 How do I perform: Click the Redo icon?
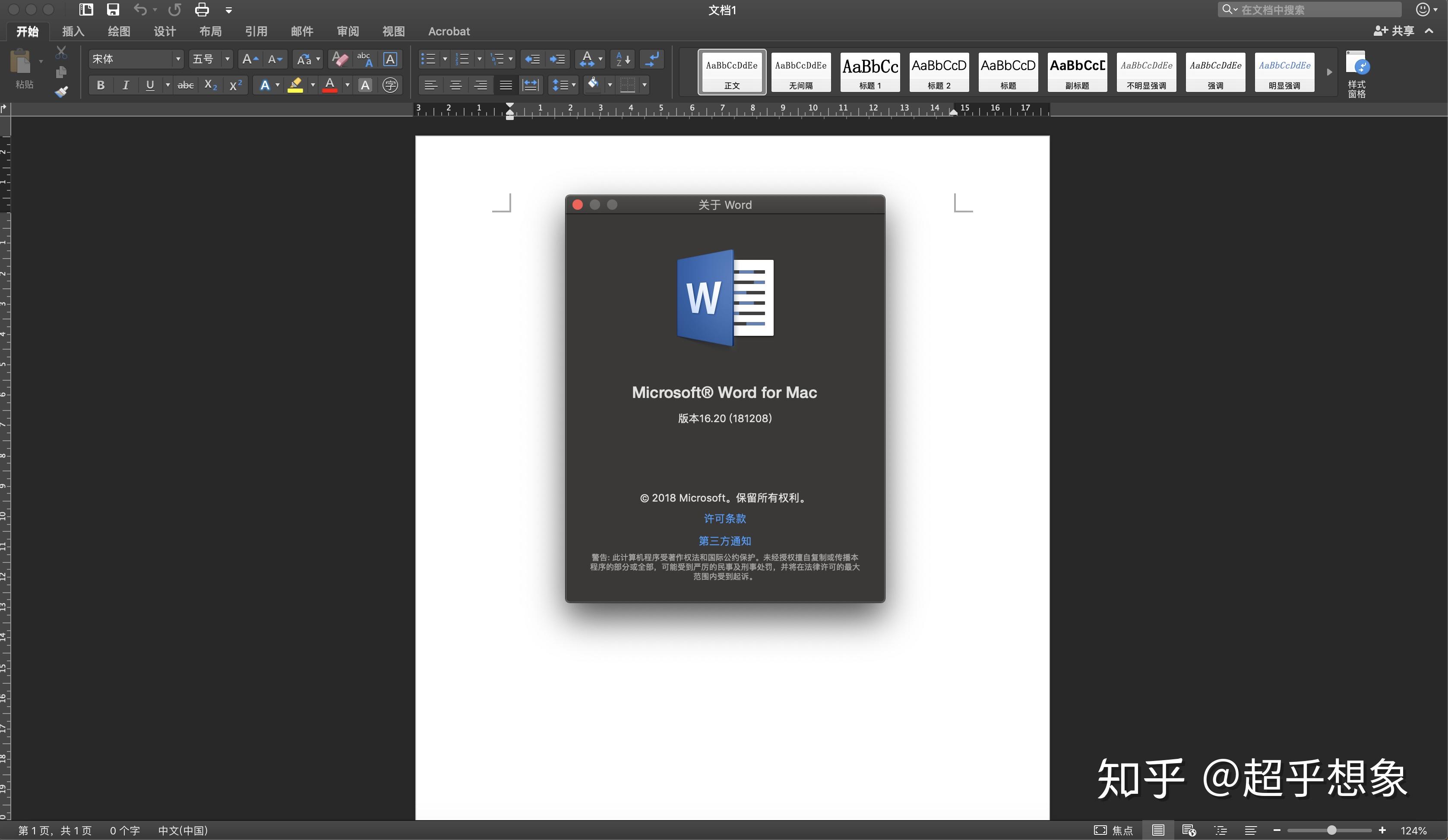point(175,9)
